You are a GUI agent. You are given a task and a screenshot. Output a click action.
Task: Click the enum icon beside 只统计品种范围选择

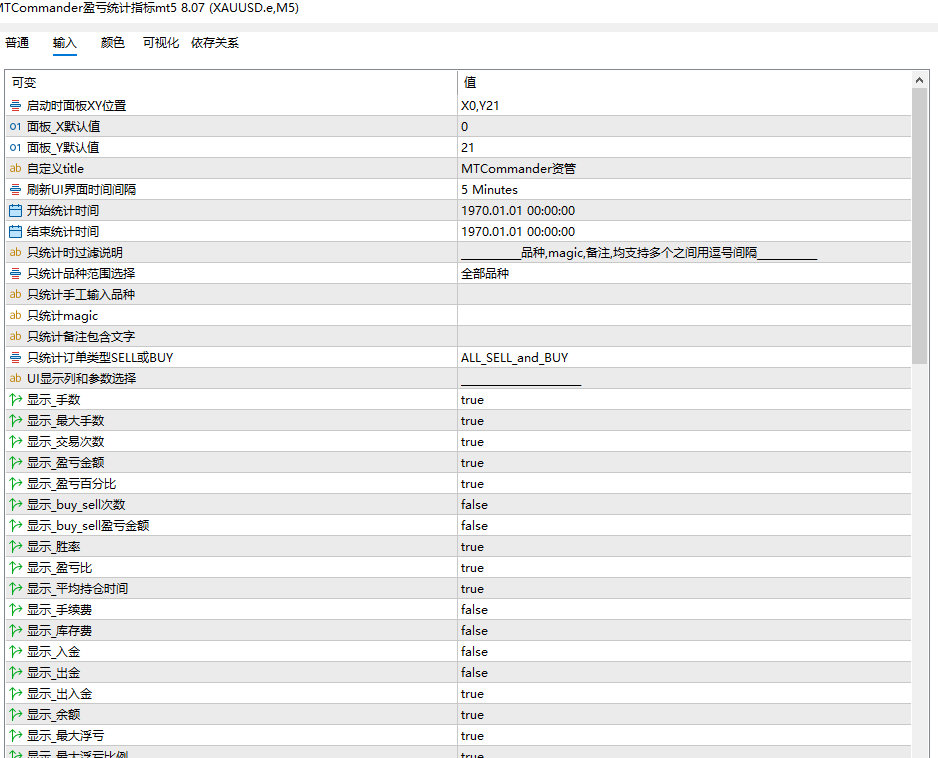[16, 273]
